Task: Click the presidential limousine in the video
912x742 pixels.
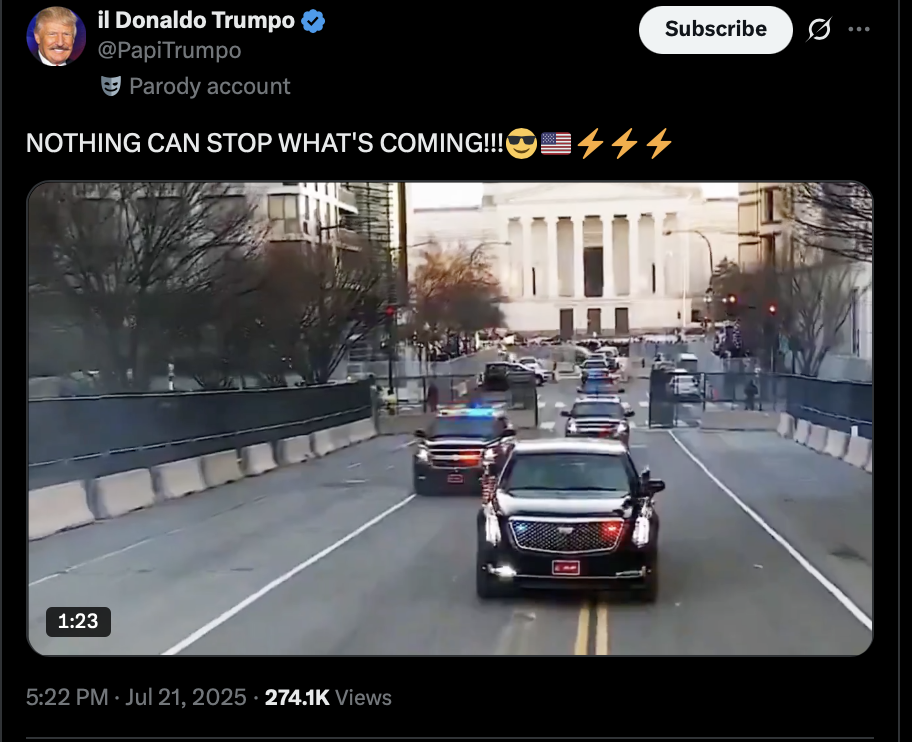Action: point(569,520)
